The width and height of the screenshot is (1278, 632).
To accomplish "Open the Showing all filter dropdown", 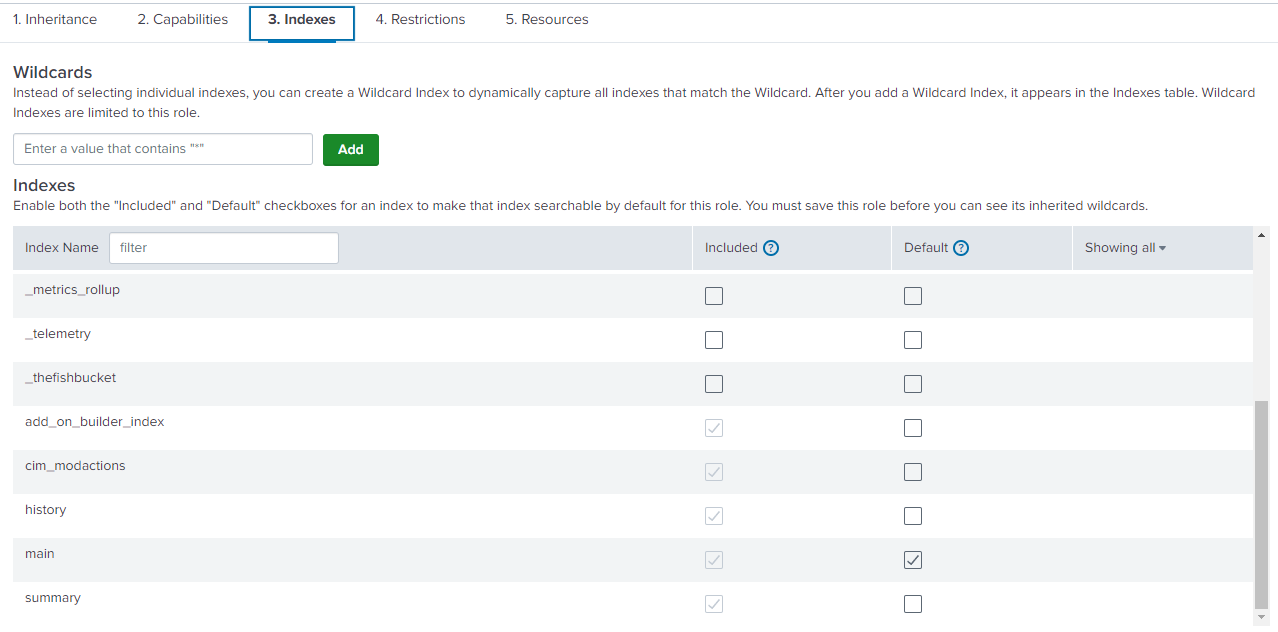I will [1125, 248].
